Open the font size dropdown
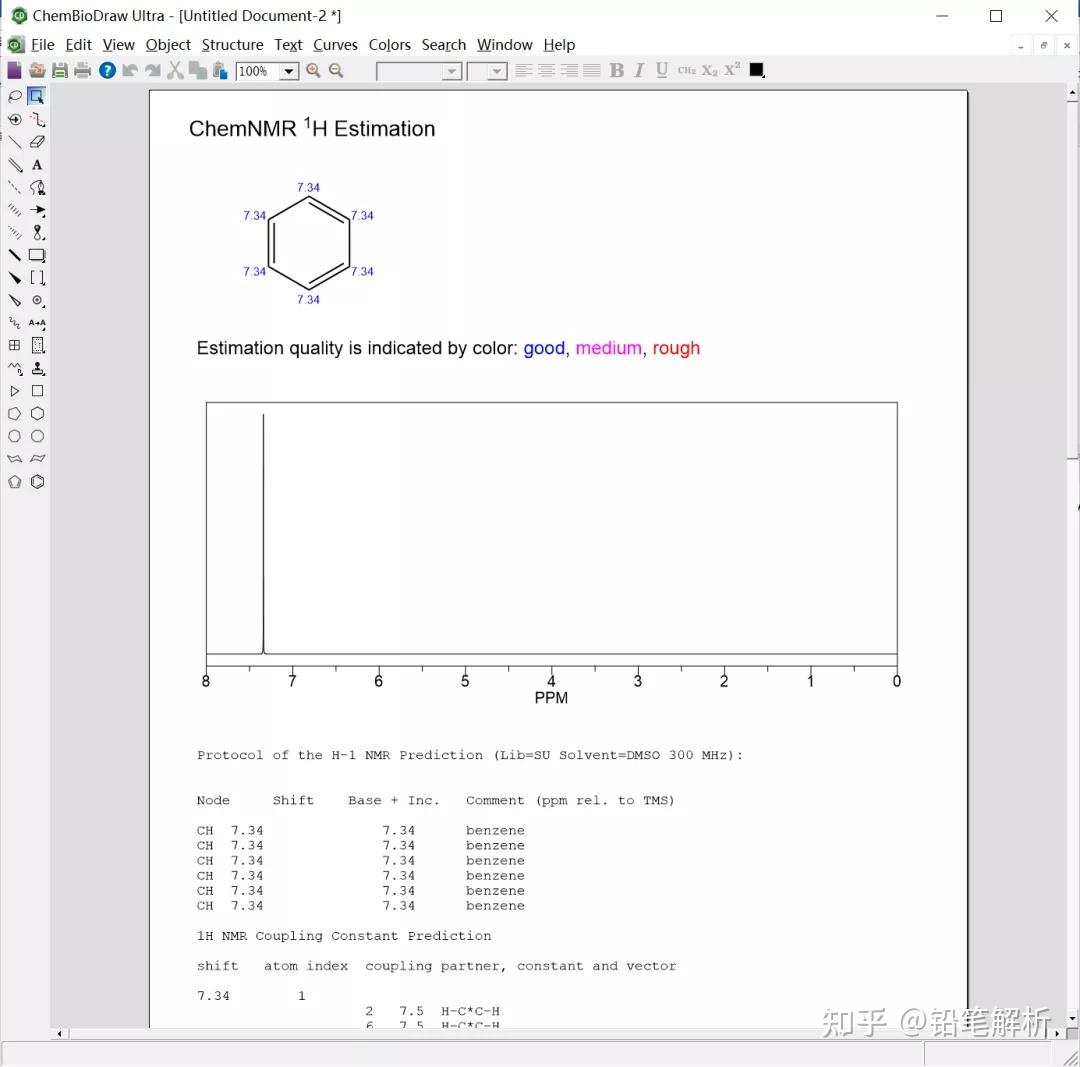The height and width of the screenshot is (1067, 1080). [495, 70]
